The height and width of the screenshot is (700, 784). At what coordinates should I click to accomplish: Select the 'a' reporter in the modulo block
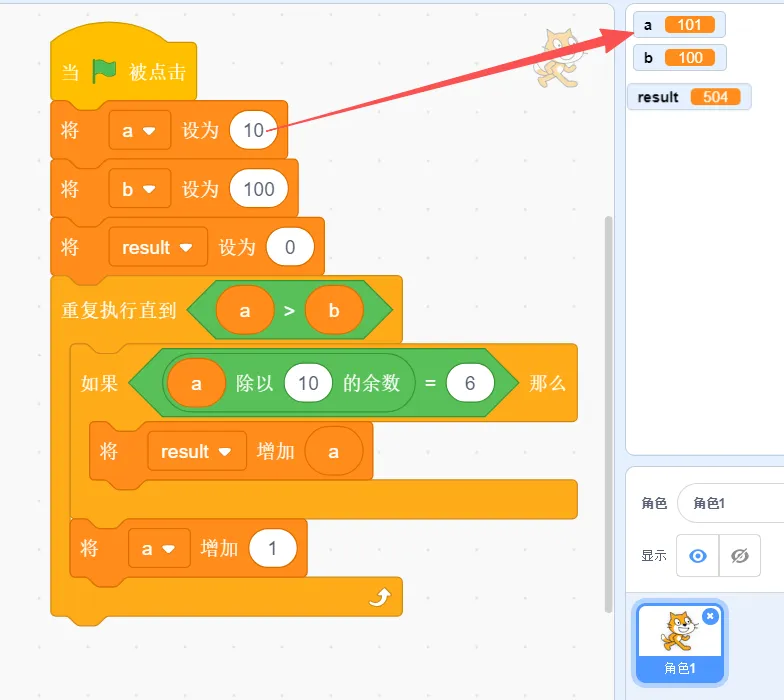(196, 384)
